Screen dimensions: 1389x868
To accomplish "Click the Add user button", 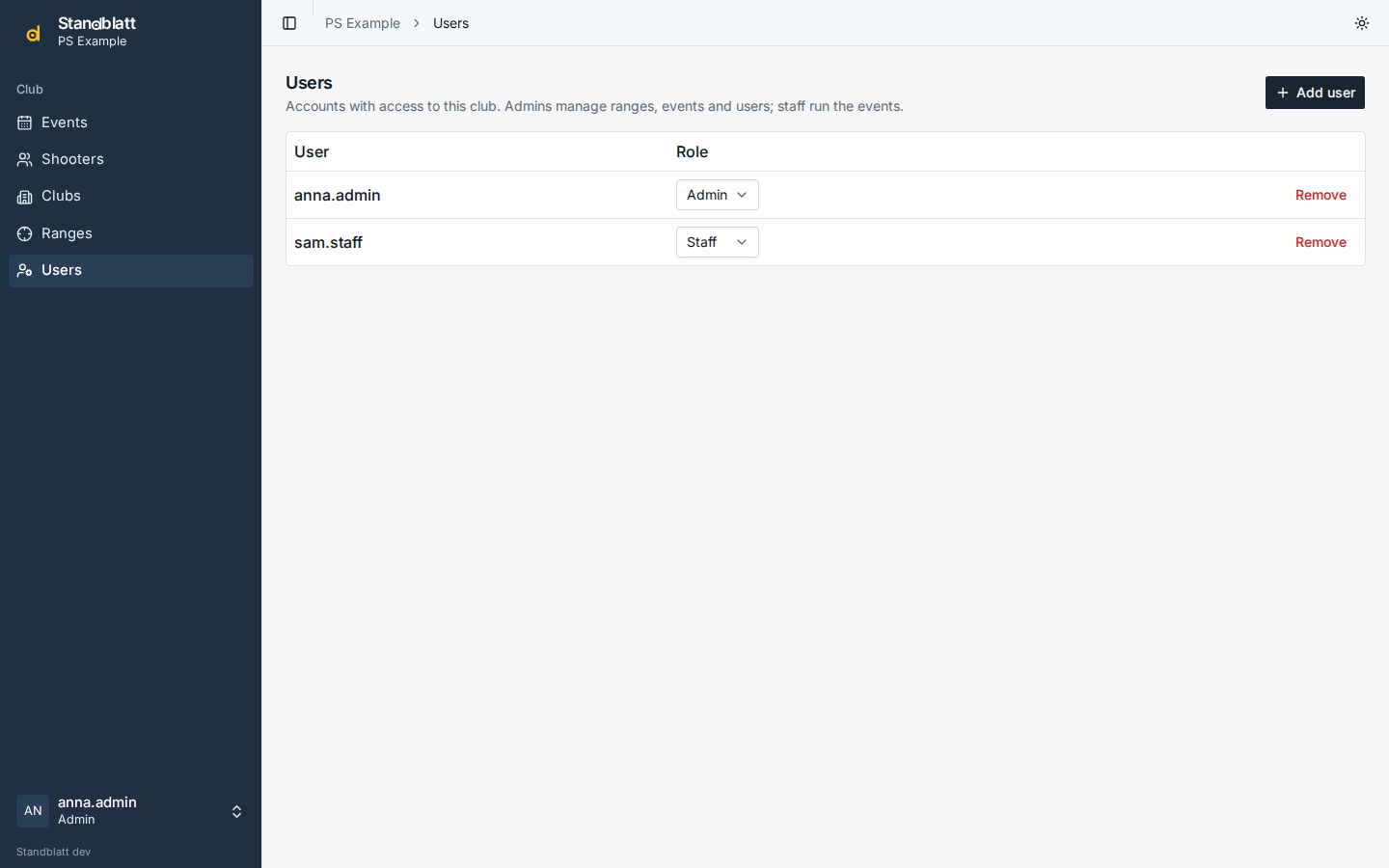I will coord(1315,93).
